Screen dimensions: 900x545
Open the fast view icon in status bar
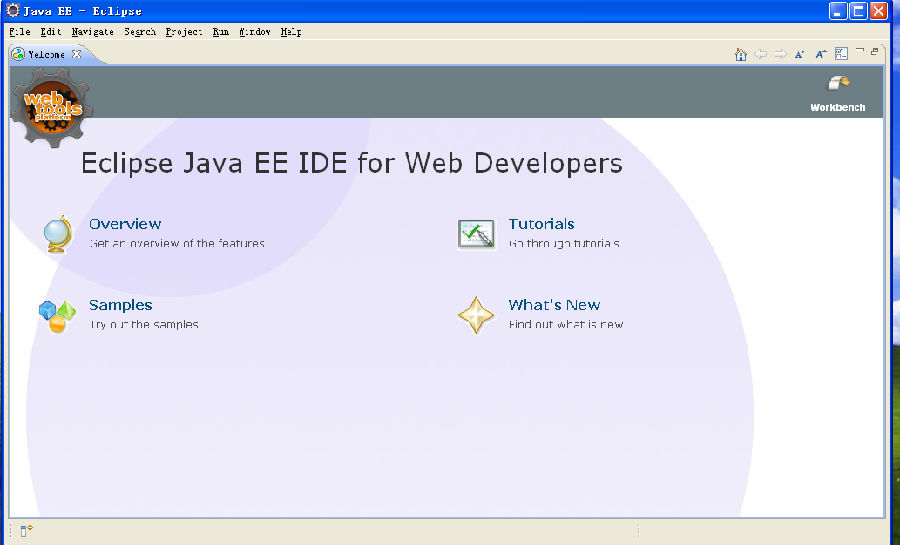(x=26, y=531)
